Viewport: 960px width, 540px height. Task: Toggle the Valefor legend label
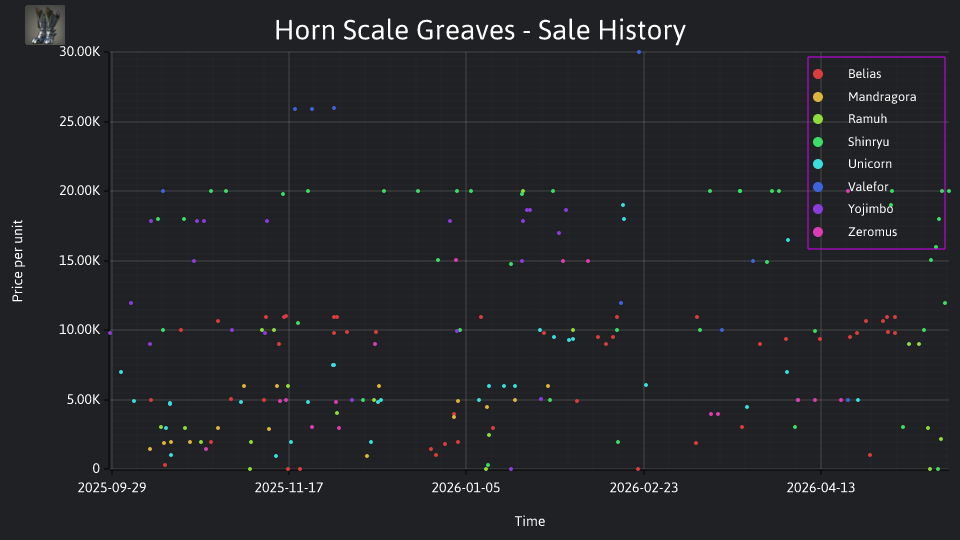pyautogui.click(x=868, y=187)
